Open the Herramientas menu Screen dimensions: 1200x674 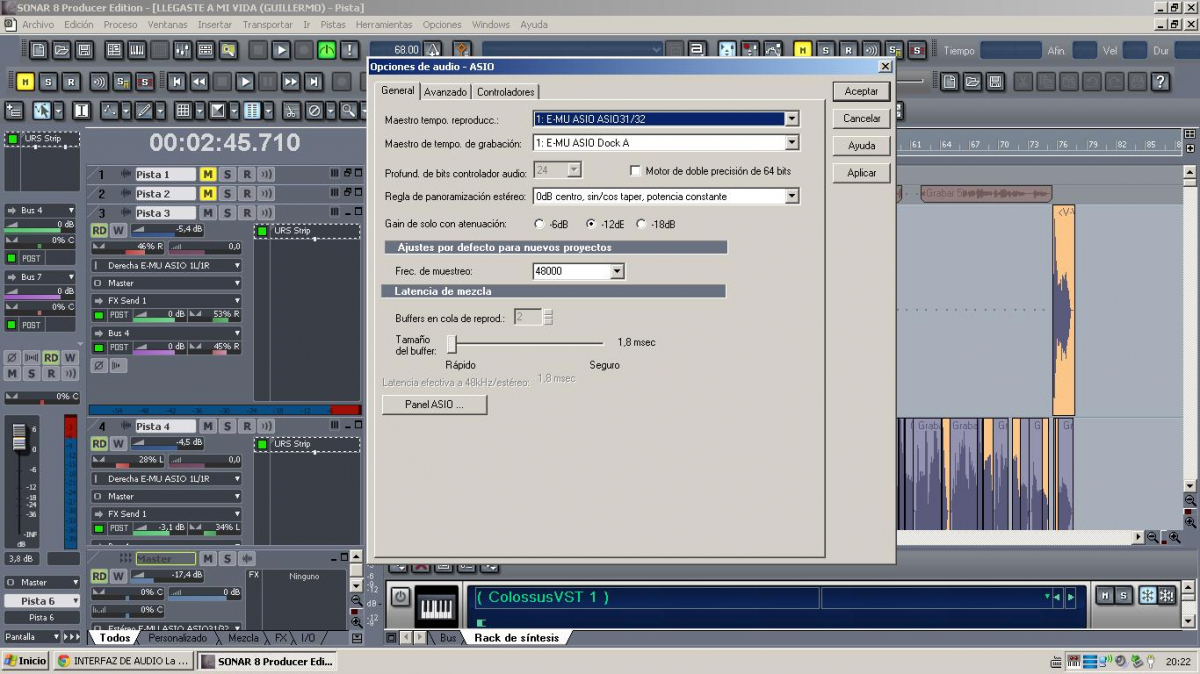384,24
